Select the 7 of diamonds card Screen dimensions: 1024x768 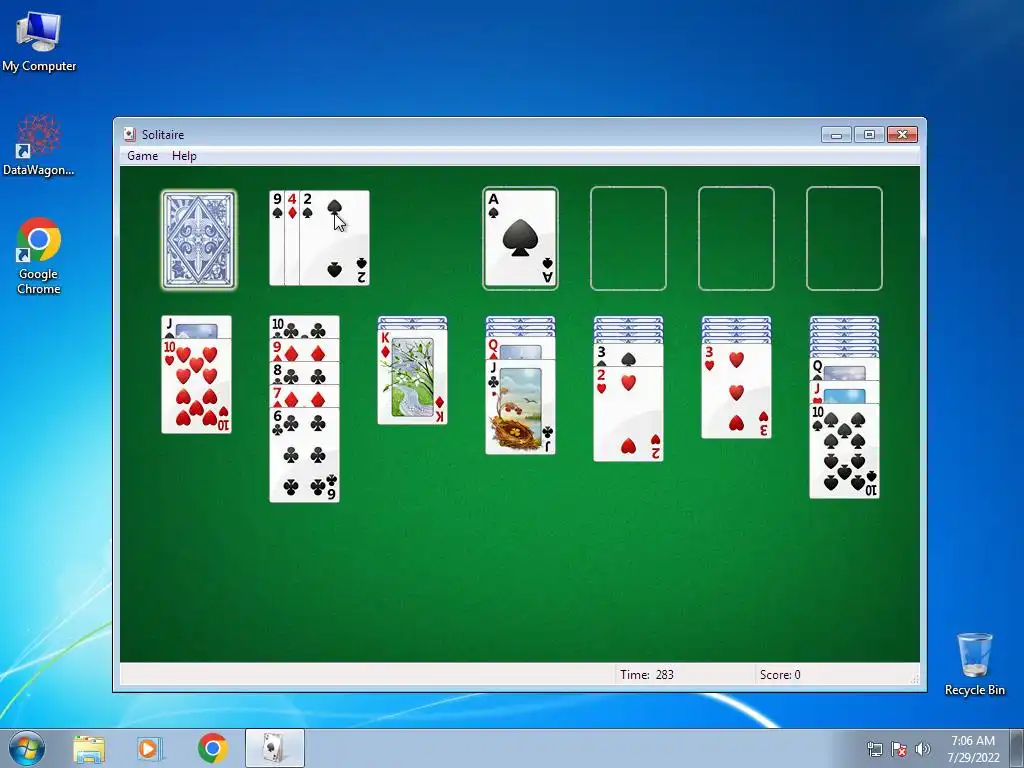304,396
